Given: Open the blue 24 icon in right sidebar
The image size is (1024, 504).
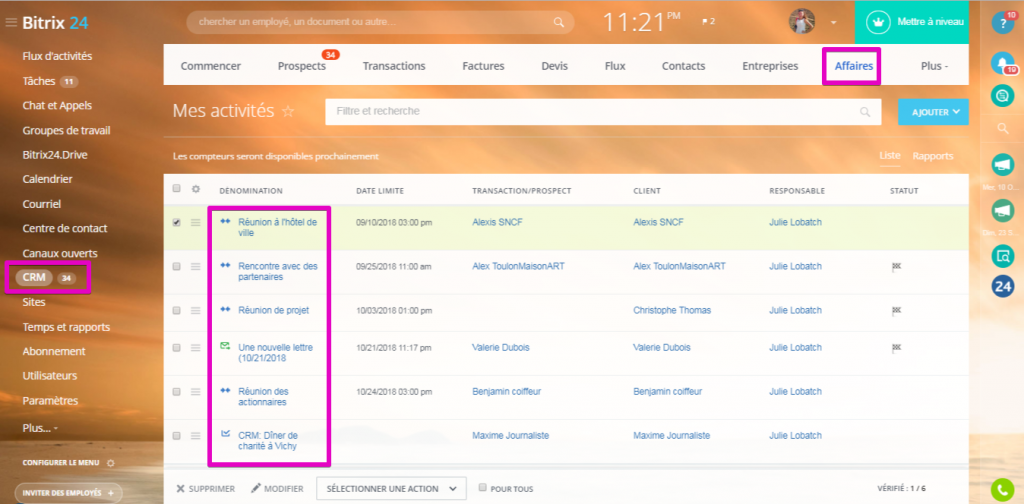Looking at the screenshot, I should click(x=1002, y=287).
